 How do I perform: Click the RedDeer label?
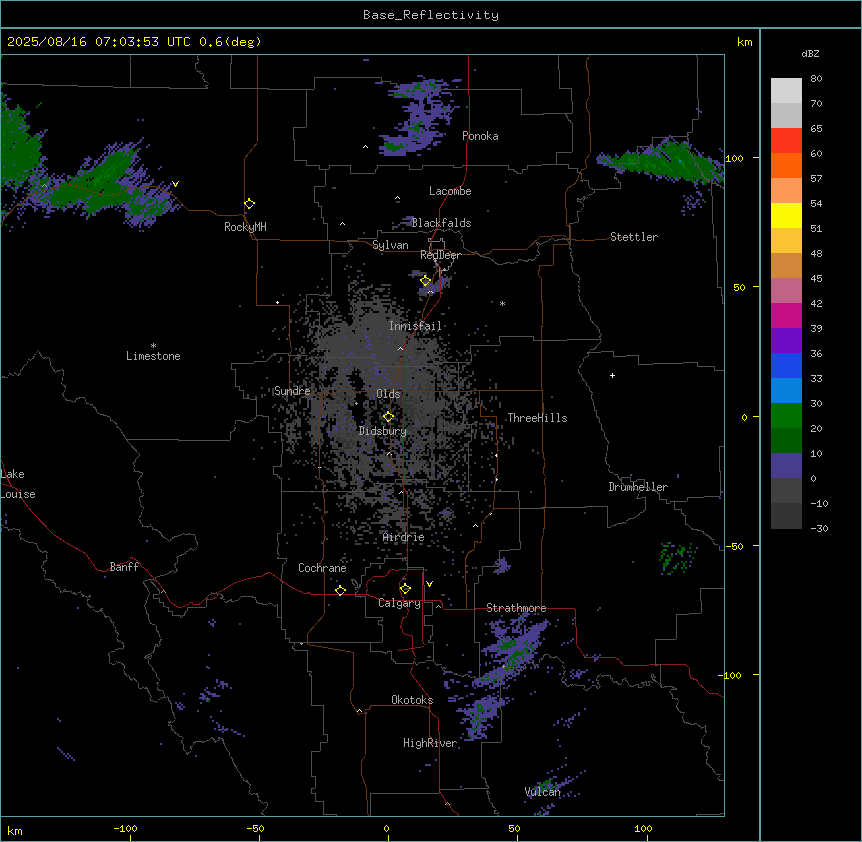tap(440, 255)
